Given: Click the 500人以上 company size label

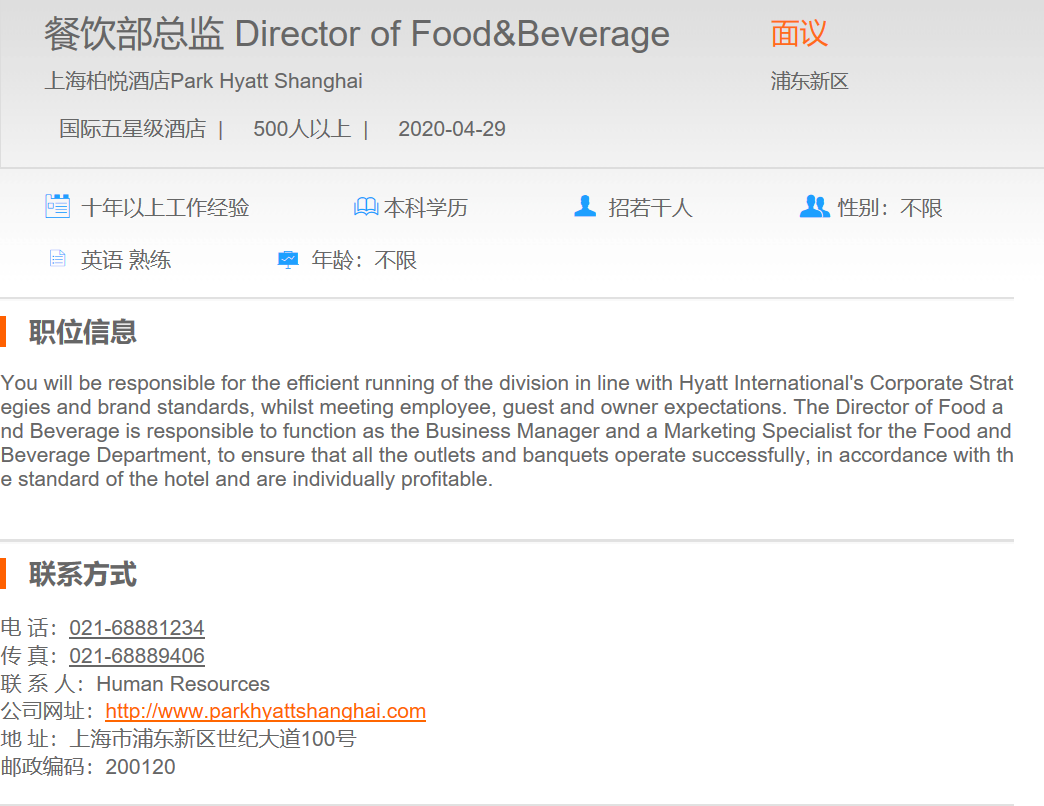Looking at the screenshot, I should (x=301, y=129).
